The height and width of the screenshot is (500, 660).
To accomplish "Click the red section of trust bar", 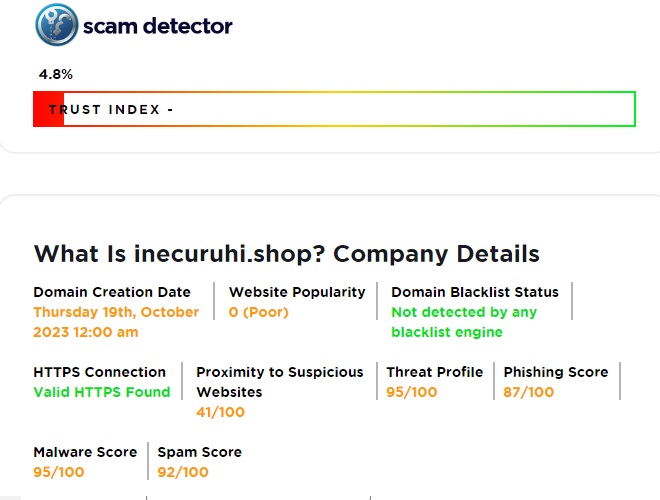I will [48, 109].
